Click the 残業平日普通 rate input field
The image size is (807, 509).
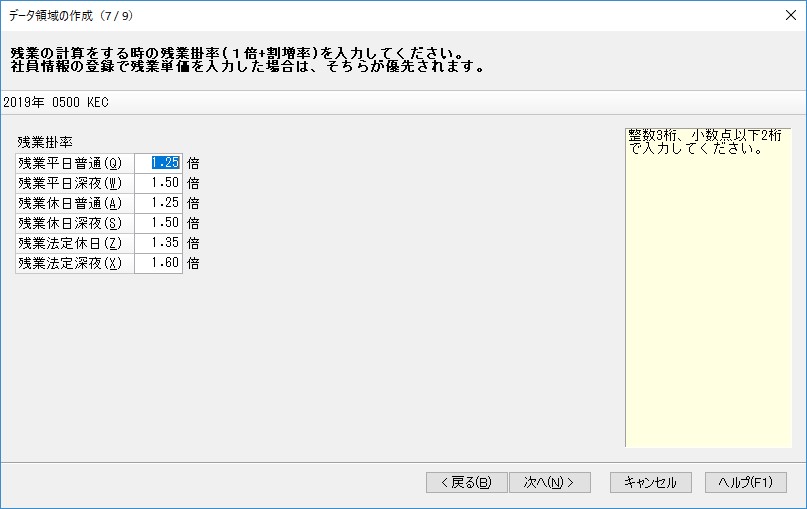(x=159, y=163)
